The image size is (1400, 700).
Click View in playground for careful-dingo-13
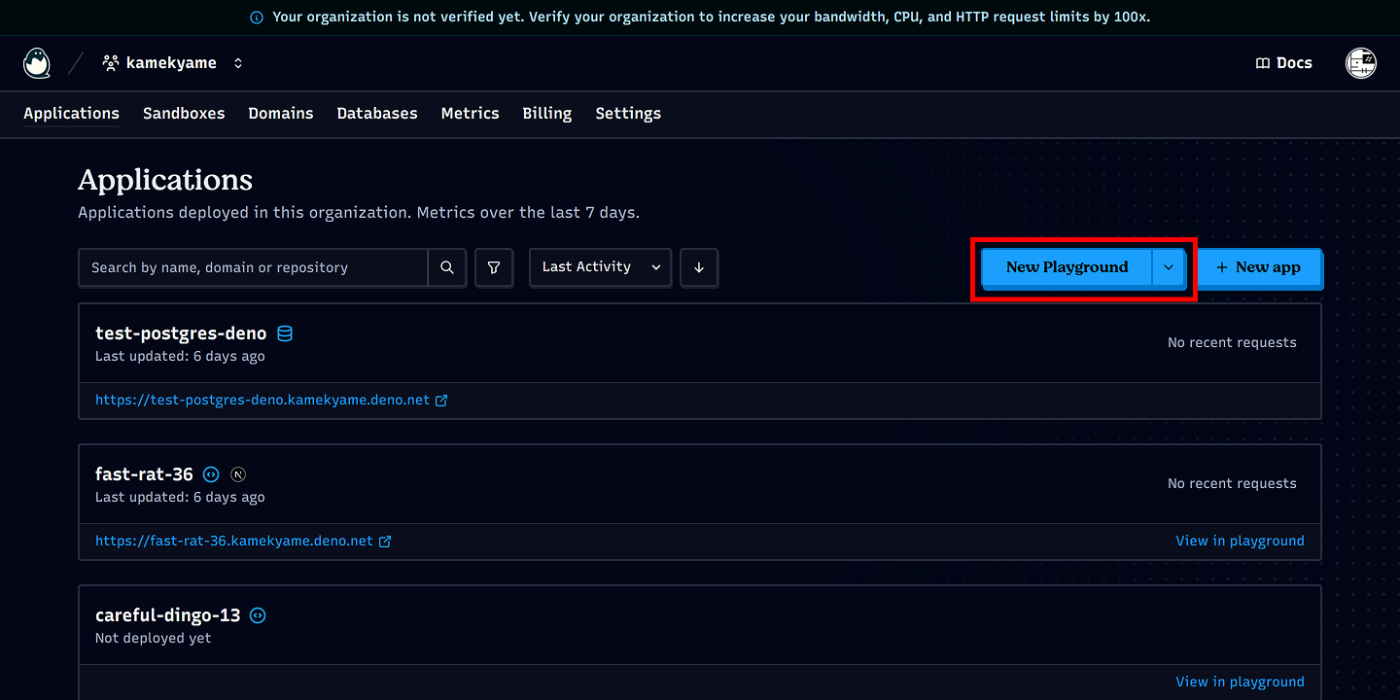point(1240,682)
